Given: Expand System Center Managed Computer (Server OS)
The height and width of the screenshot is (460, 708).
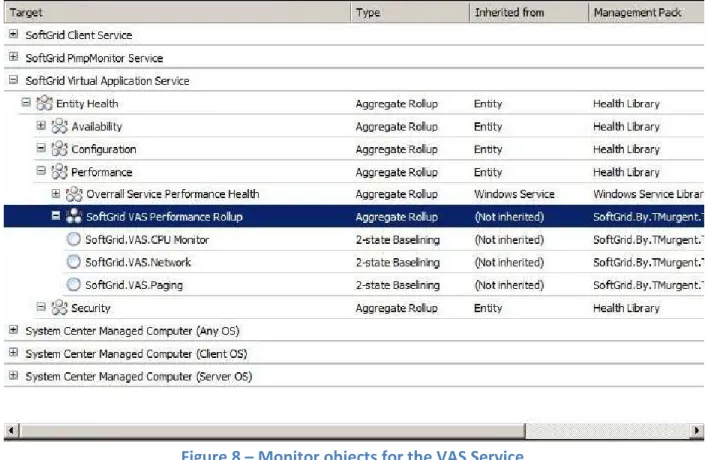Looking at the screenshot, I should pyautogui.click(x=14, y=375).
